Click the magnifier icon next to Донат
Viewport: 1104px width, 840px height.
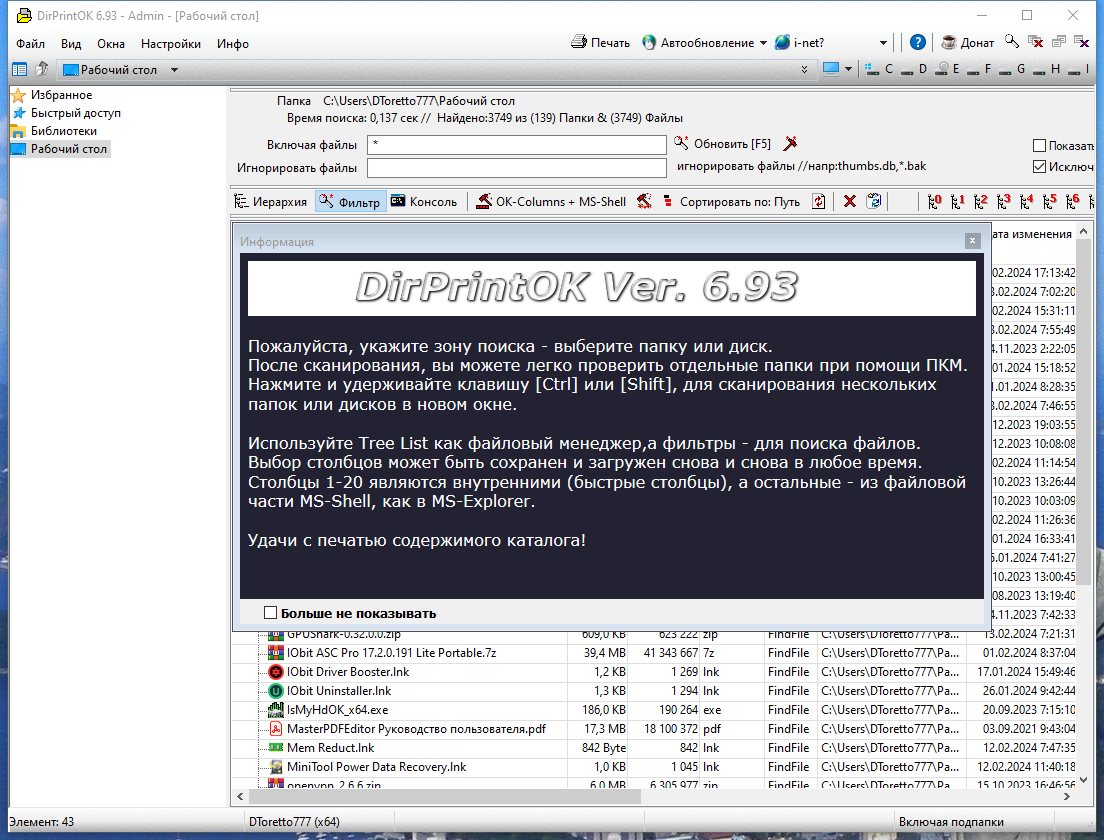[1012, 42]
